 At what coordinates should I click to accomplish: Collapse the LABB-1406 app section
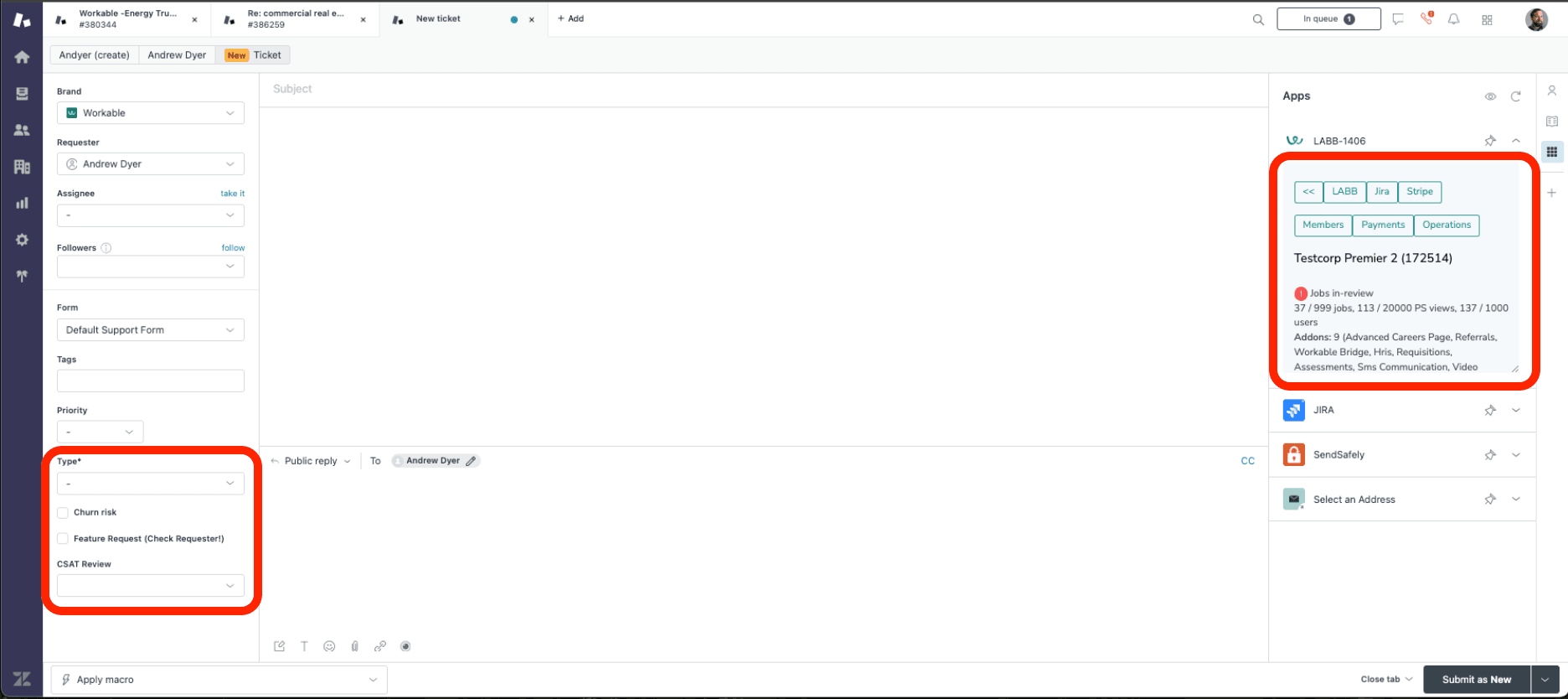pos(1516,141)
